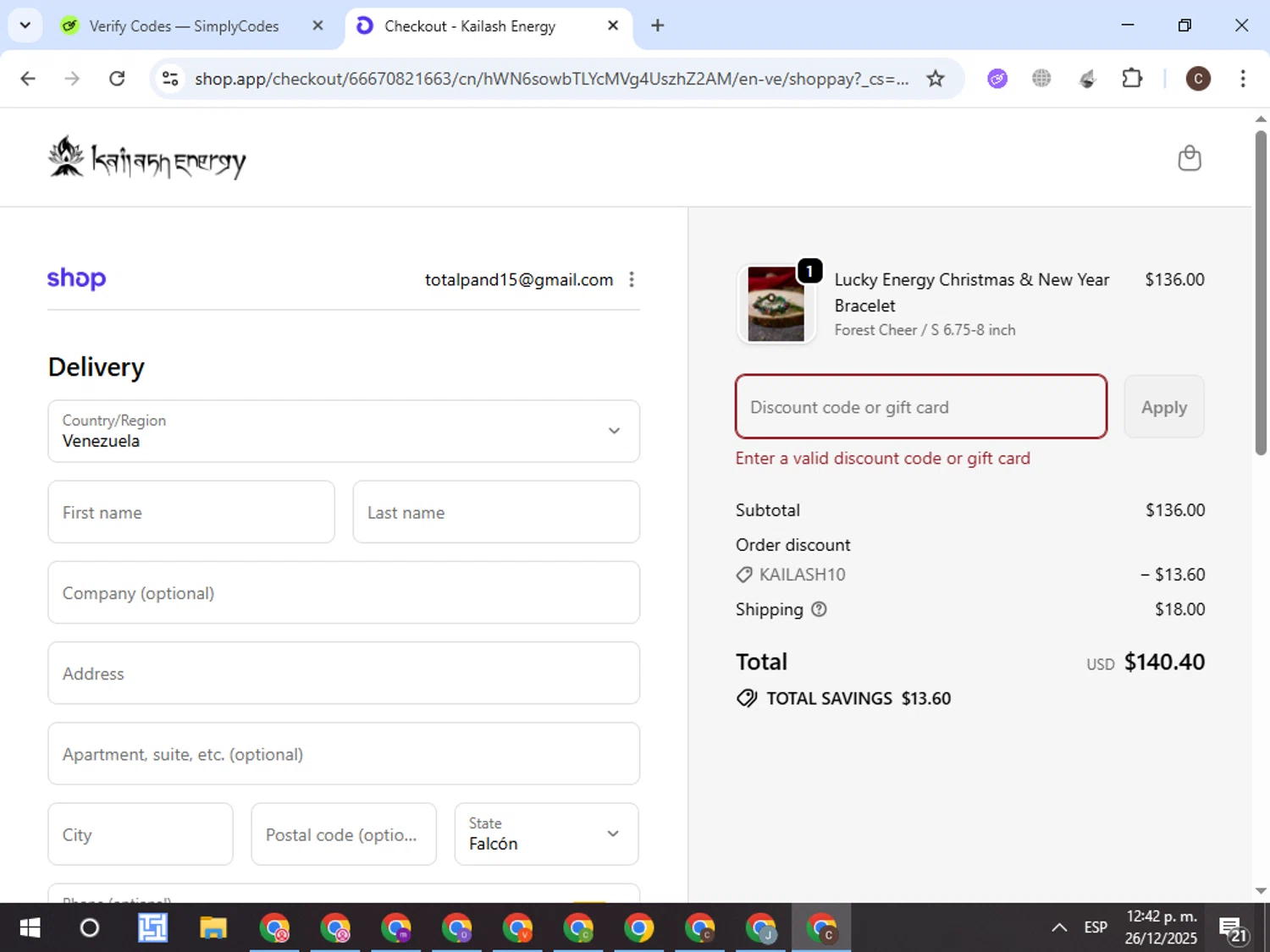Click the KAILASH10 discount tag
This screenshot has width=1270, height=952.
(791, 575)
